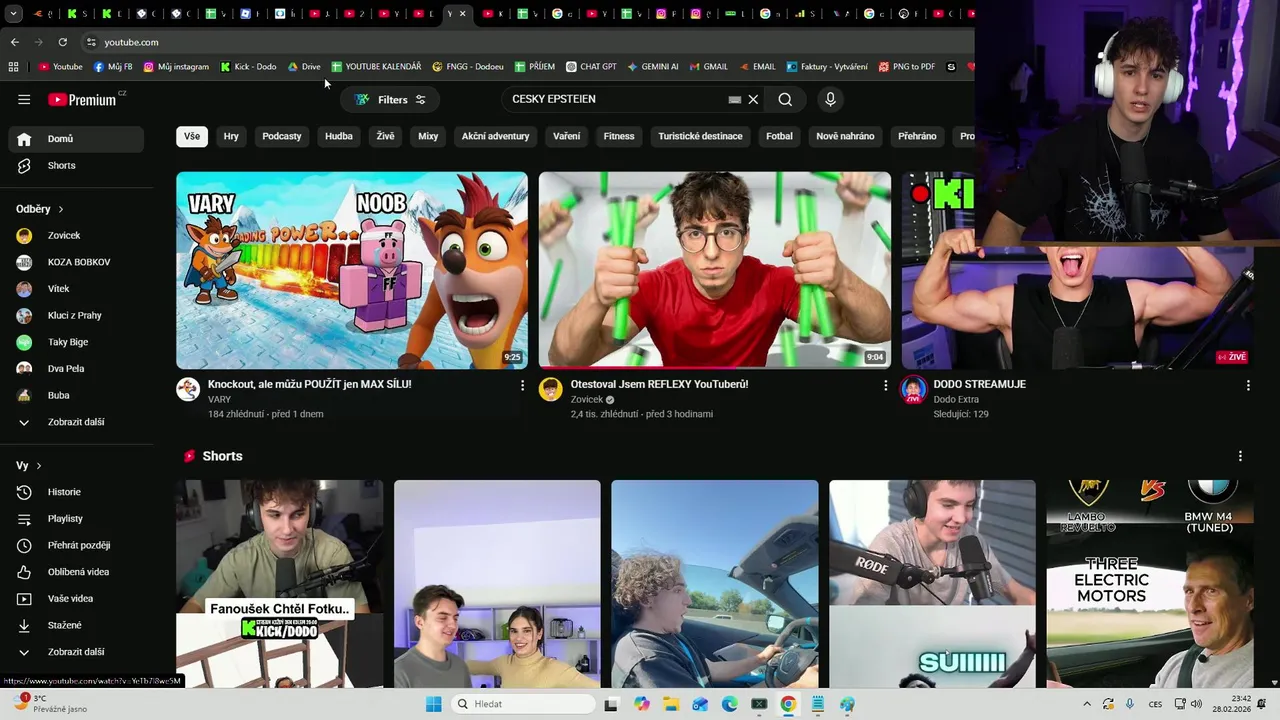Open options menu for the Knockout video
Viewport: 1280px width, 720px height.
click(522, 385)
